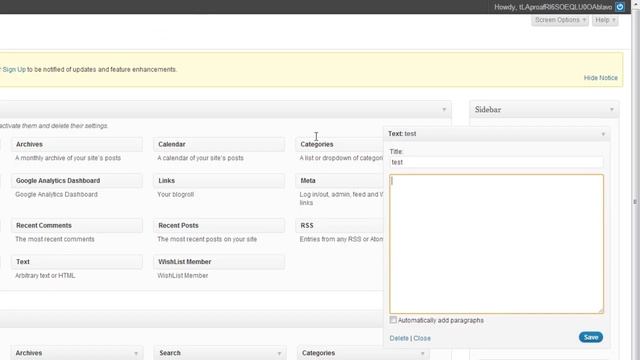Select the Archives available widget
Screen dimensions: 640x360
[x=77, y=144]
